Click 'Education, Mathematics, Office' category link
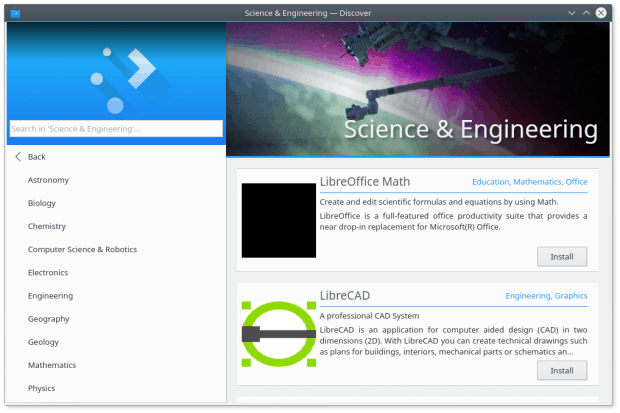620x413 pixels. point(529,182)
